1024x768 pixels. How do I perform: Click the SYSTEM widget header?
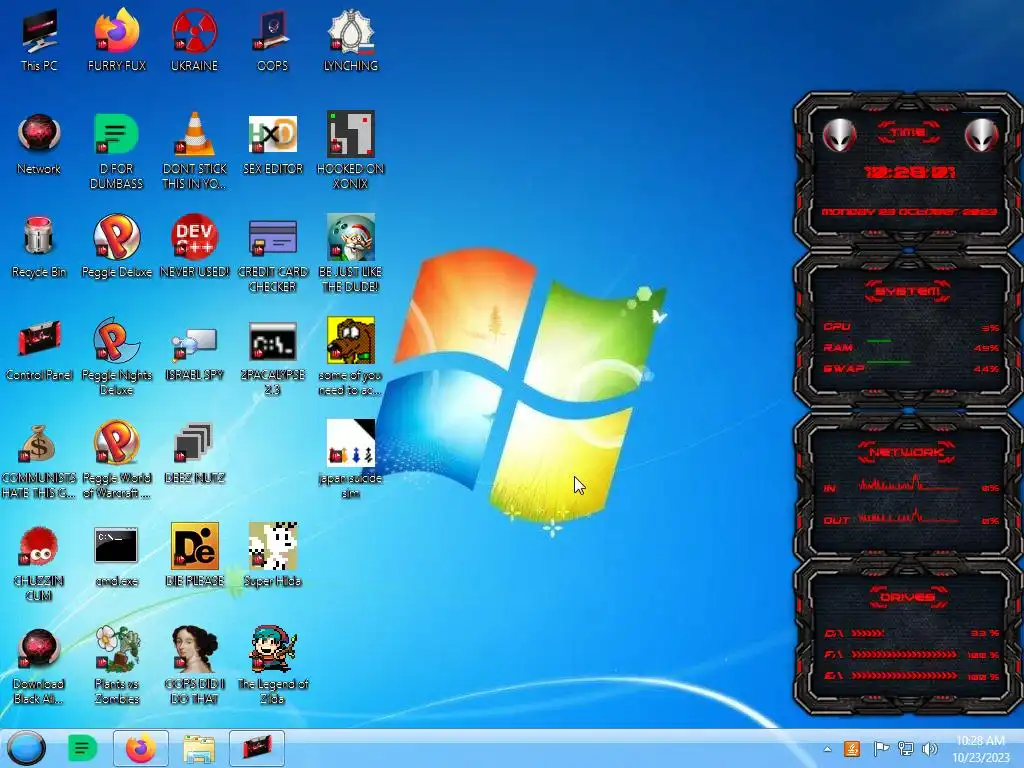pos(908,291)
